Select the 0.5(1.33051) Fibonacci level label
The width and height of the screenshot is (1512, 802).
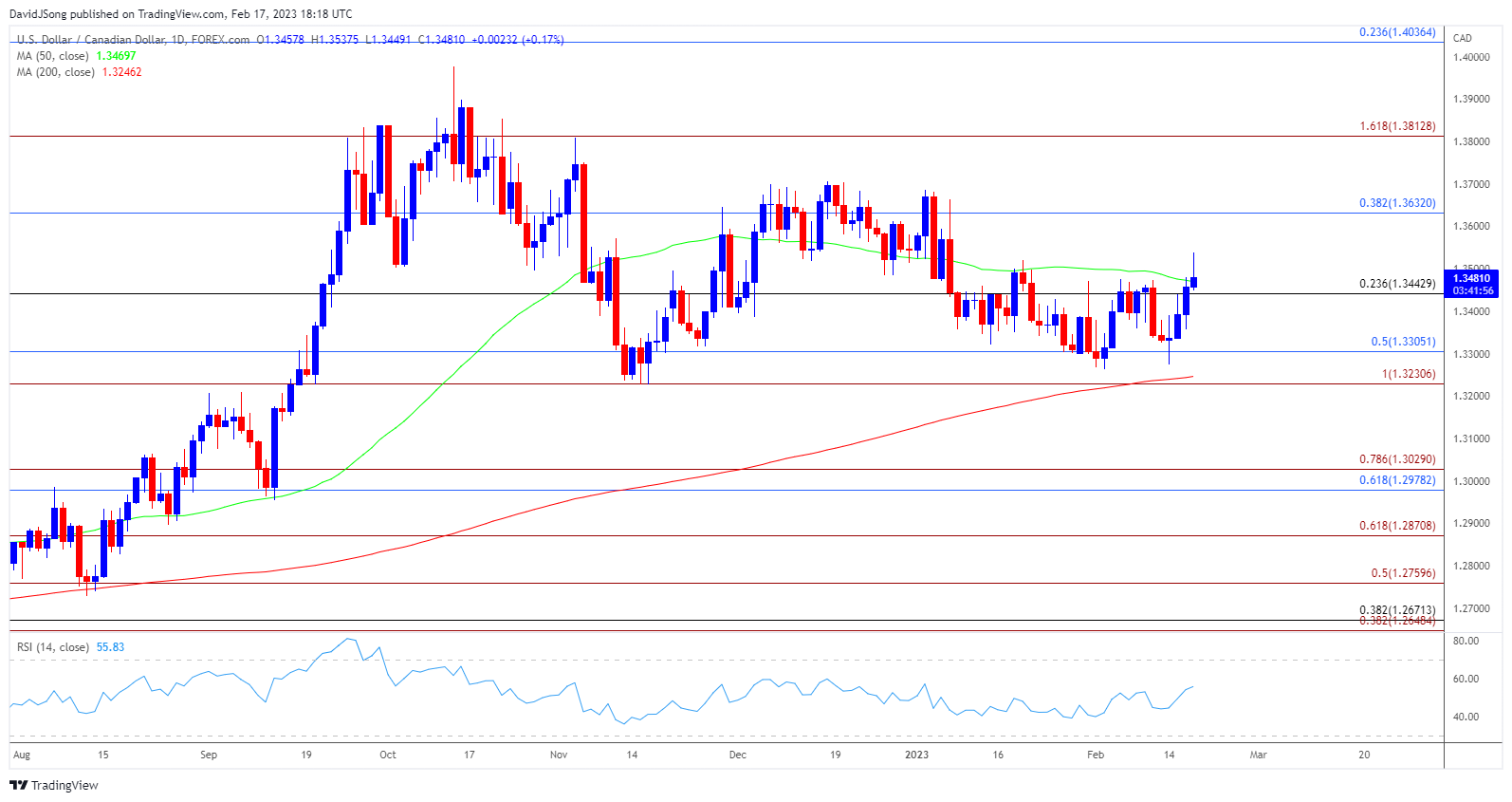[x=1402, y=342]
